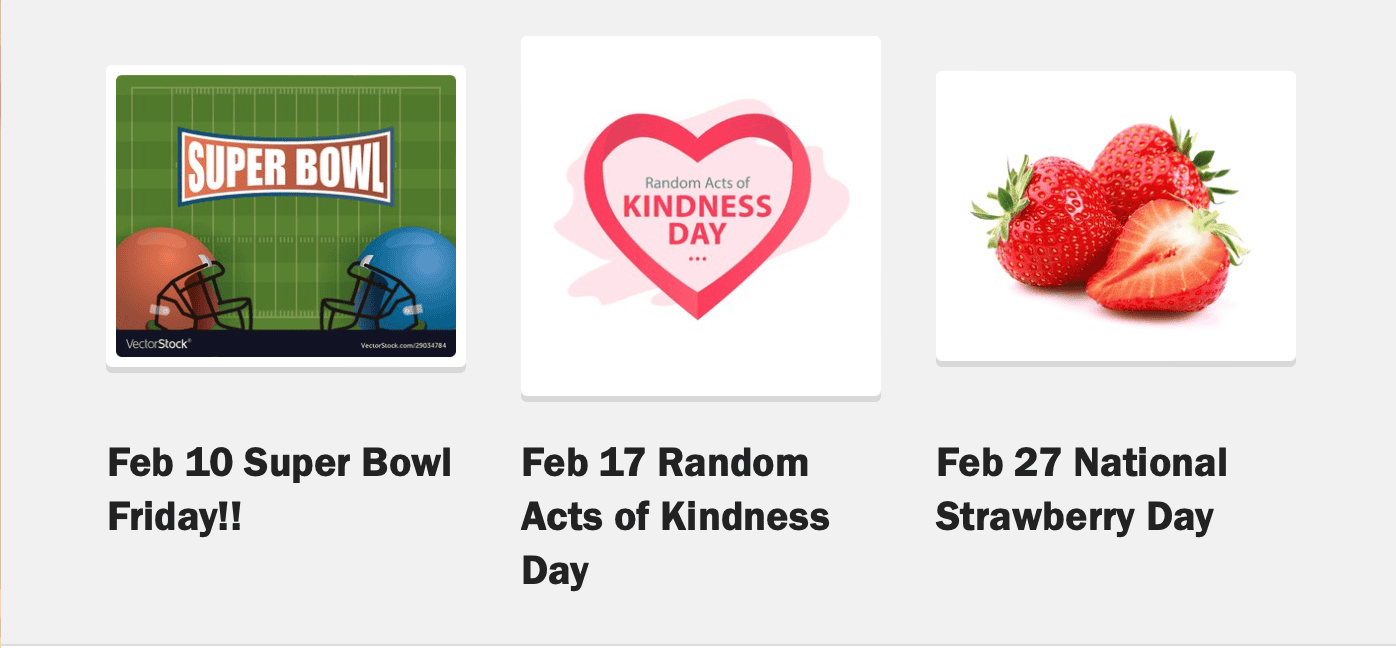The width and height of the screenshot is (1396, 648).
Task: Open the strawberries photo thumbnail
Action: click(1115, 215)
